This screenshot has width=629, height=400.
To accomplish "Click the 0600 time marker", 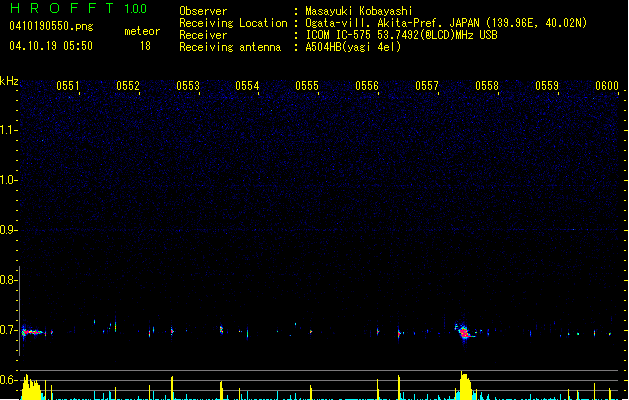I will [607, 86].
